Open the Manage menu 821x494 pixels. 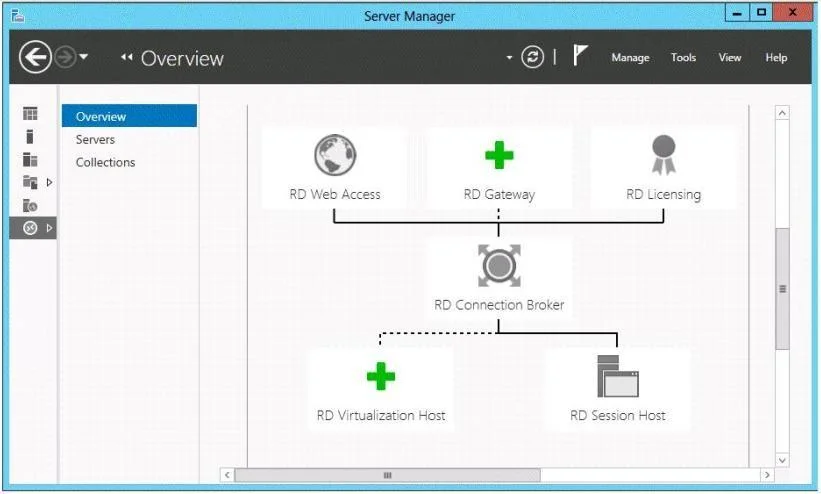click(630, 58)
